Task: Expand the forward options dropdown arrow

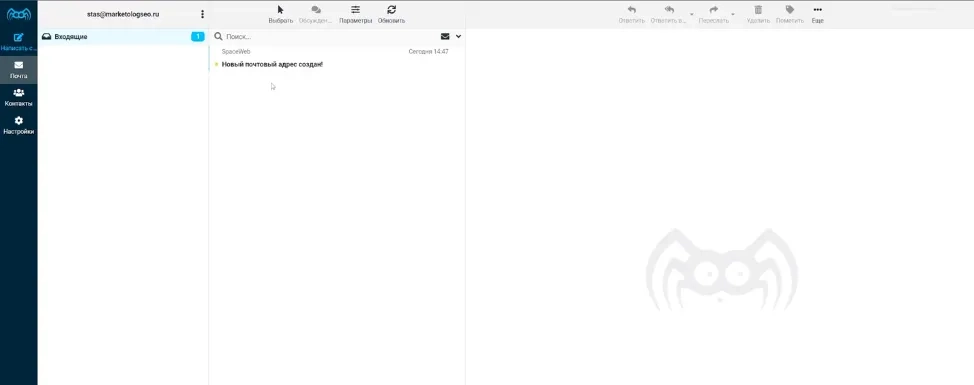Action: (x=733, y=14)
